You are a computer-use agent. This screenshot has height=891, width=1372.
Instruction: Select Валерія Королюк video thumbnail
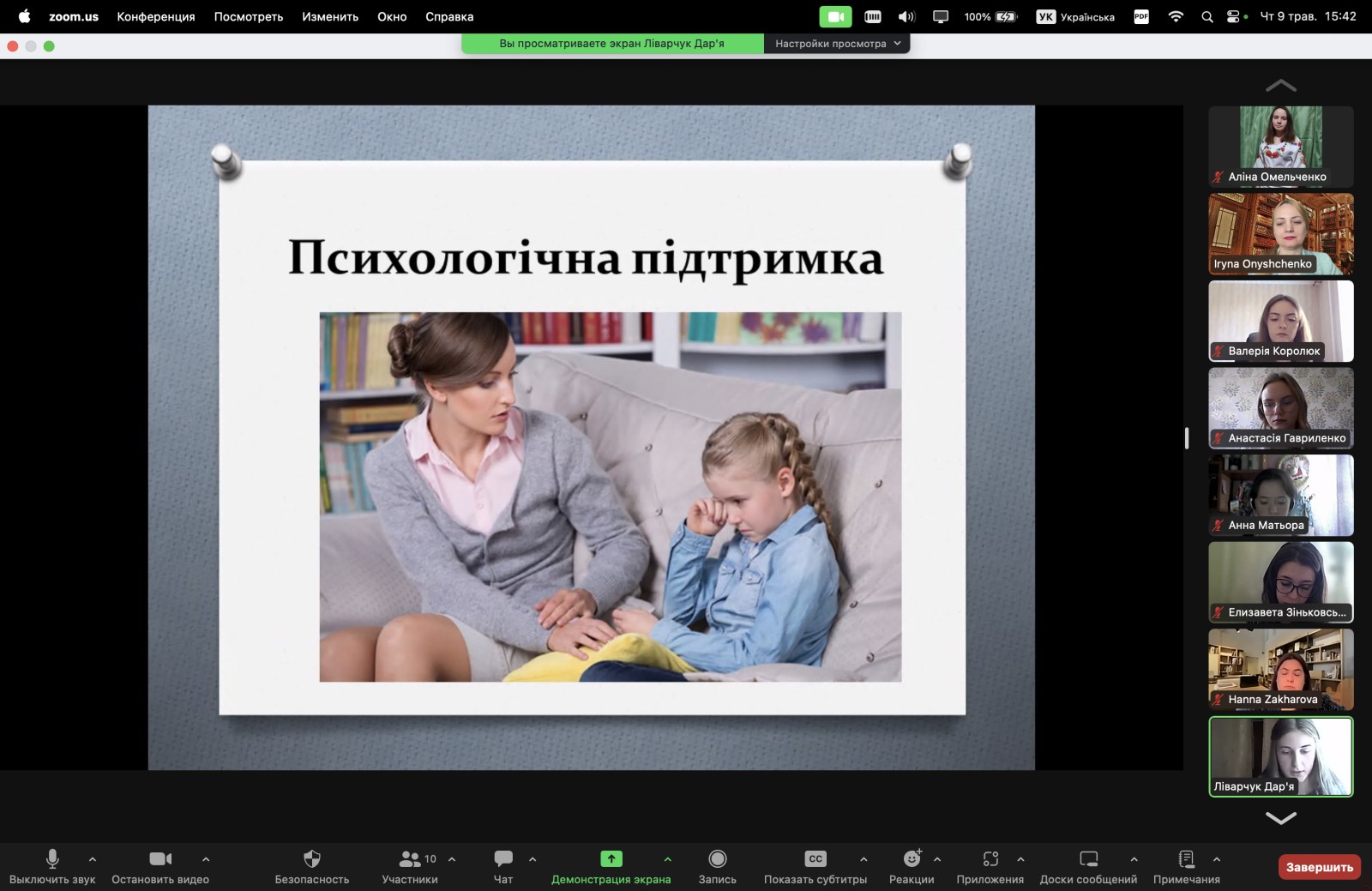point(1281,321)
